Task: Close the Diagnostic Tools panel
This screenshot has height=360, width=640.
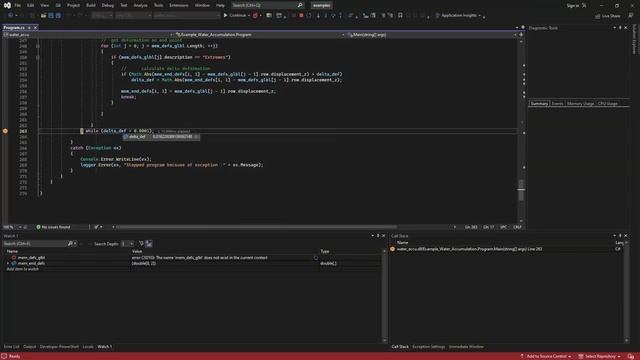Action: 626,28
